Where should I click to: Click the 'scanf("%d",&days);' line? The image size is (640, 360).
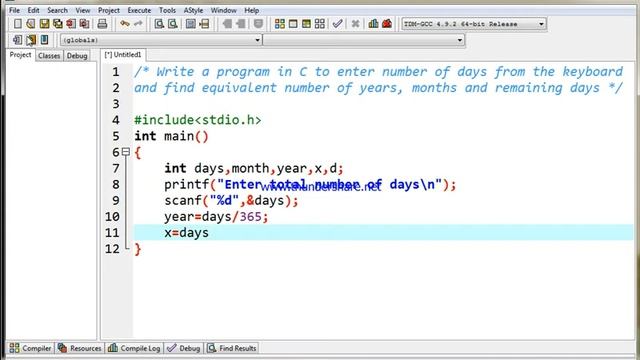click(x=231, y=200)
